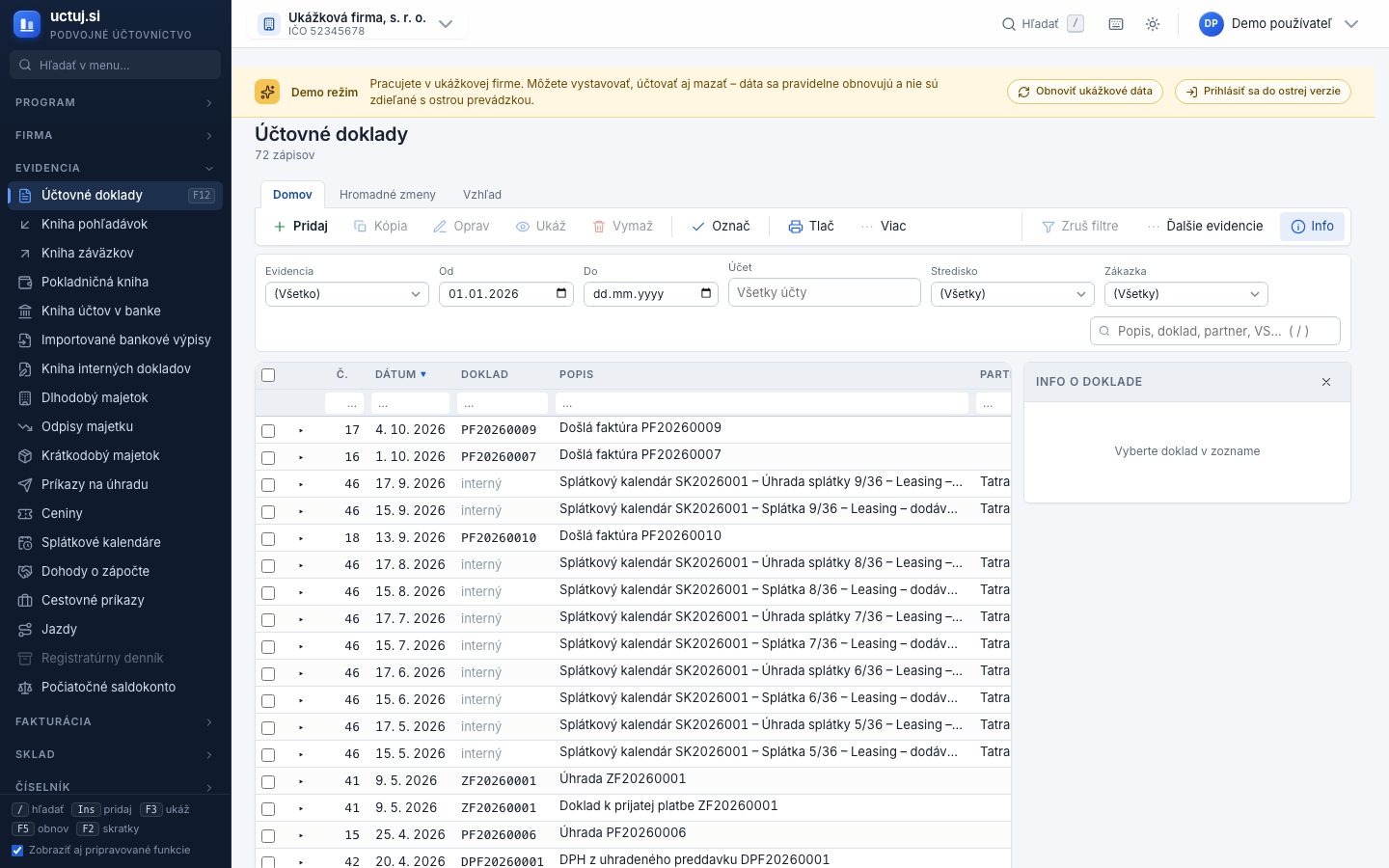
Task: Check the row for PF20260010
Action: click(268, 539)
